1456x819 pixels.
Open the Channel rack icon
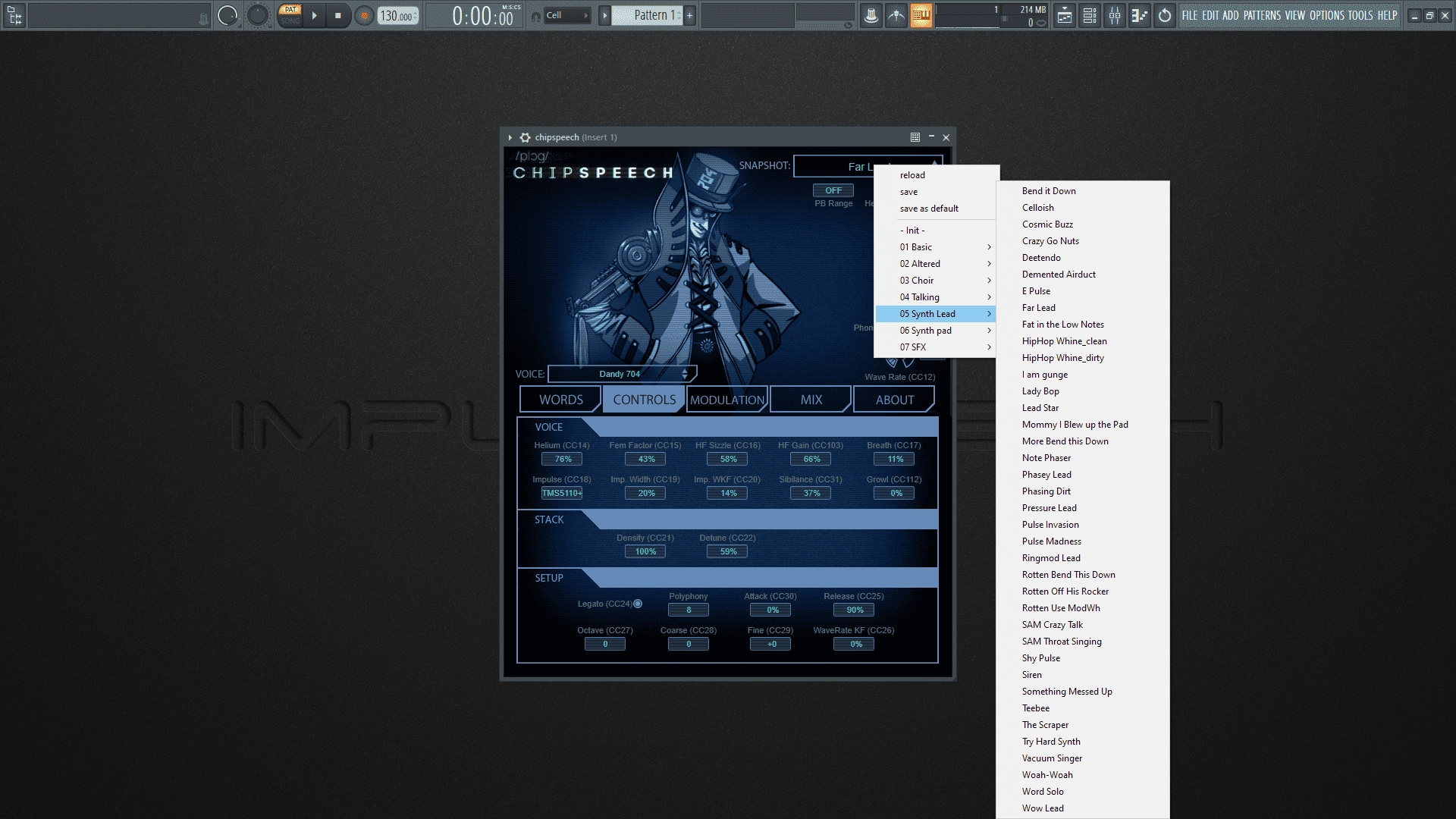[1090, 15]
